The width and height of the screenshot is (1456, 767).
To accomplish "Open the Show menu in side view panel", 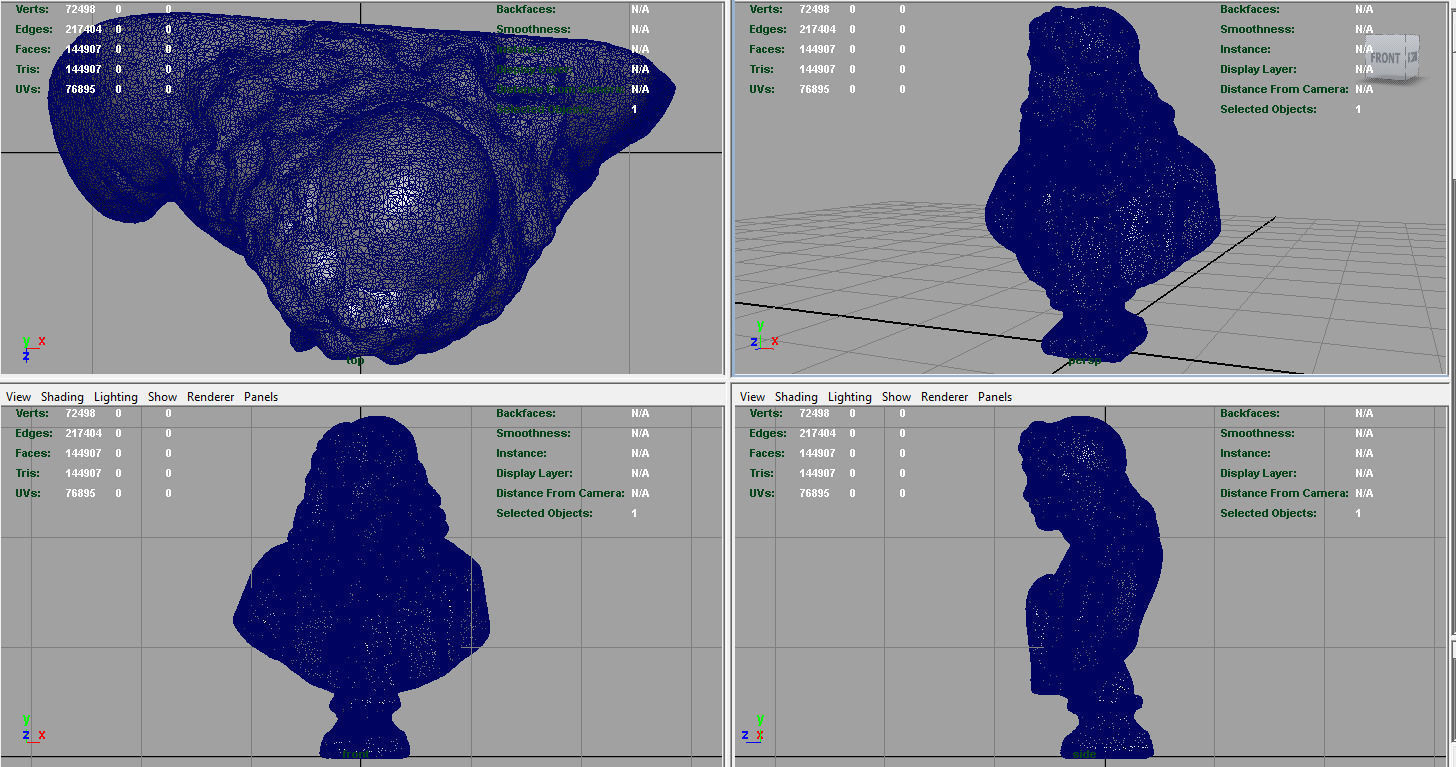I will click(896, 397).
